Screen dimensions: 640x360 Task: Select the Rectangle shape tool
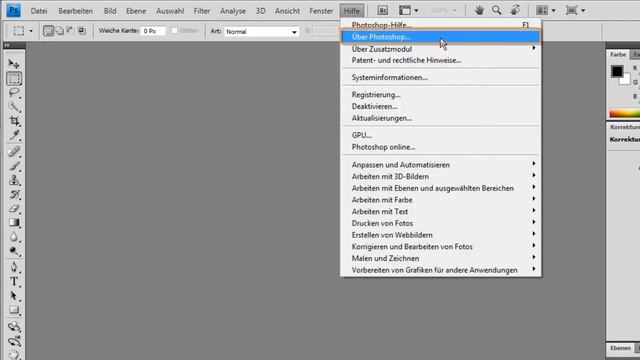pyautogui.click(x=14, y=310)
